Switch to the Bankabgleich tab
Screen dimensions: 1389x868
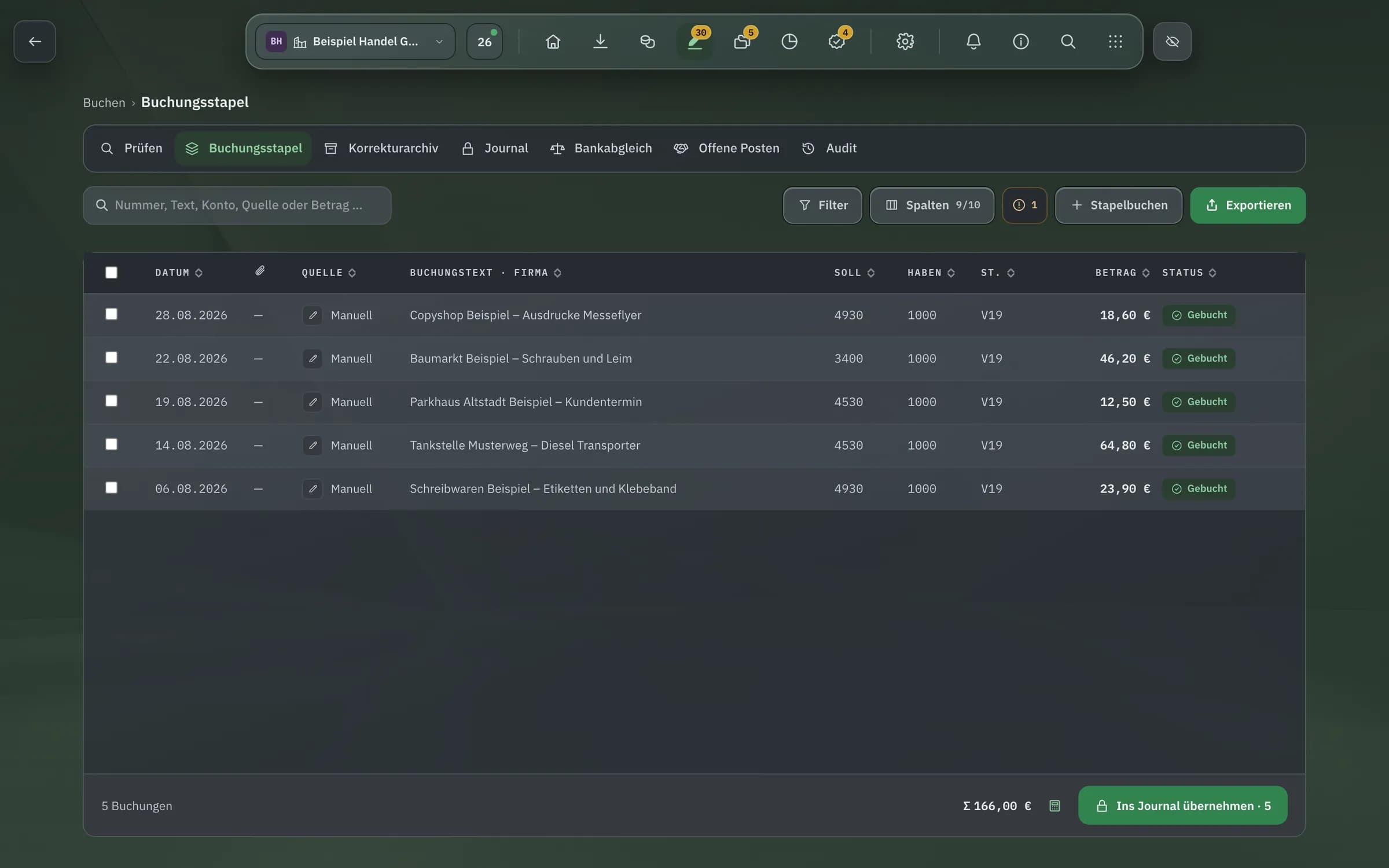click(601, 149)
